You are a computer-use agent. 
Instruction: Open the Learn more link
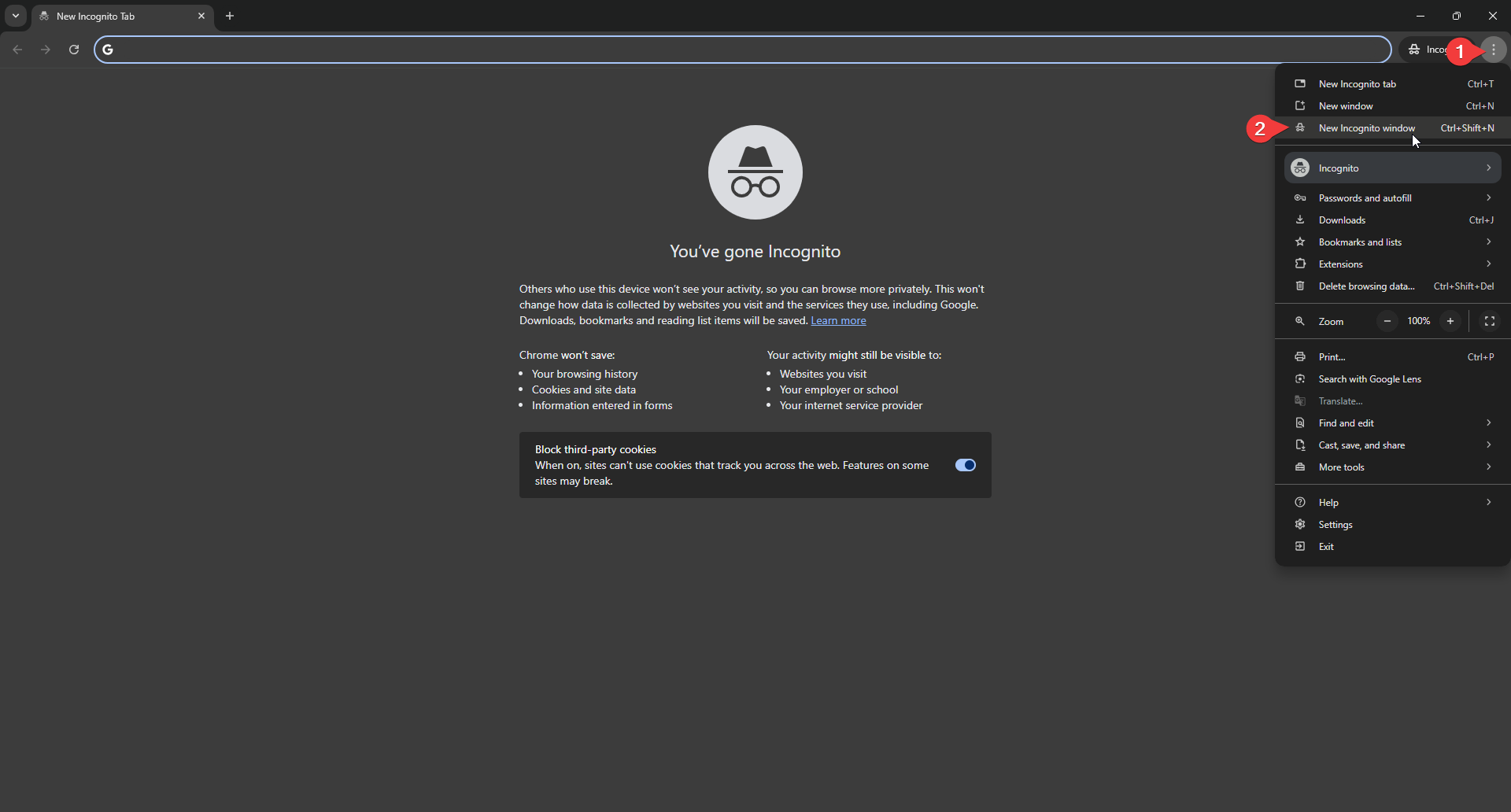(838, 321)
